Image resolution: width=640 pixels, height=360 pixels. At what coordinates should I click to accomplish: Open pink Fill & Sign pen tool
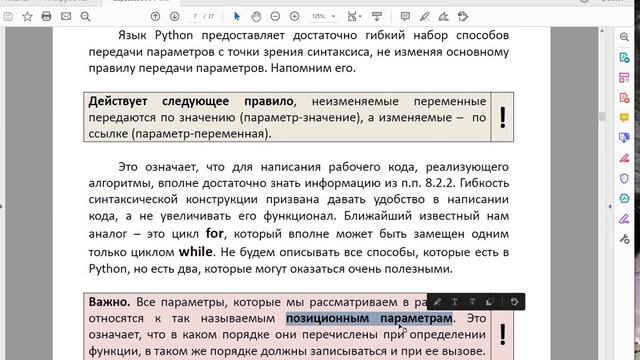tap(624, 158)
